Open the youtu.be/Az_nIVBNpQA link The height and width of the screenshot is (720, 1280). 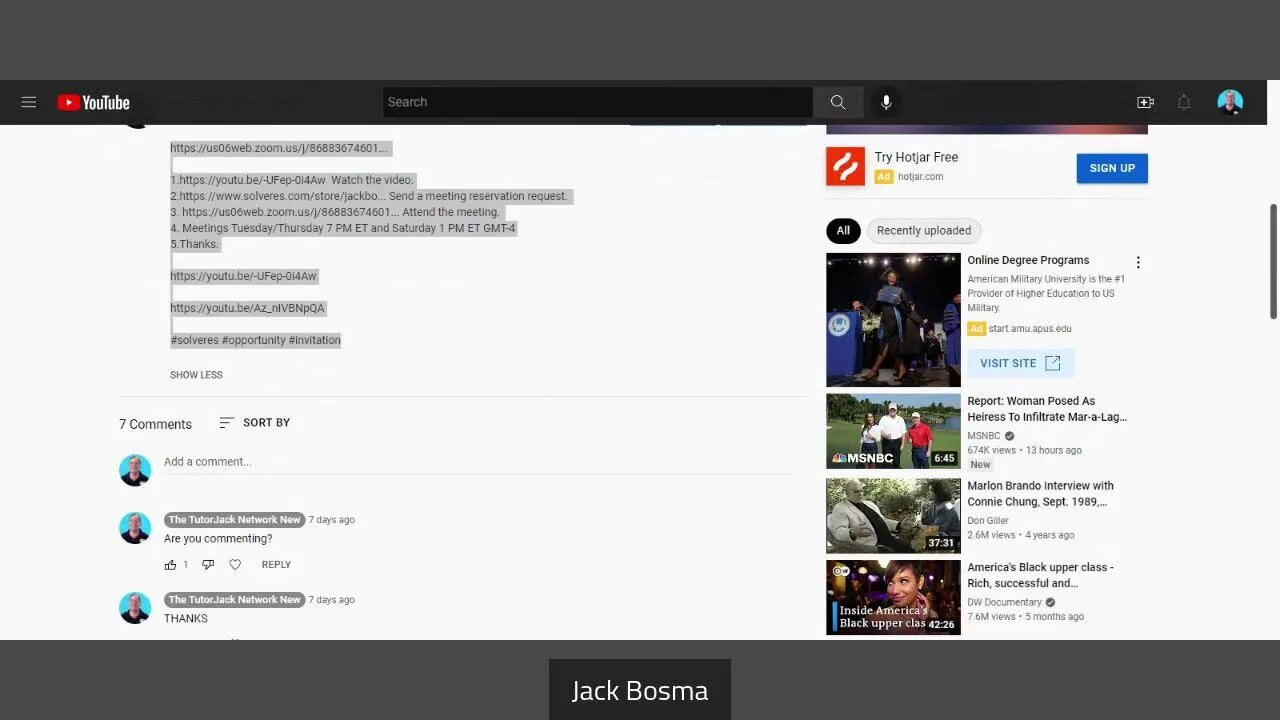(247, 308)
